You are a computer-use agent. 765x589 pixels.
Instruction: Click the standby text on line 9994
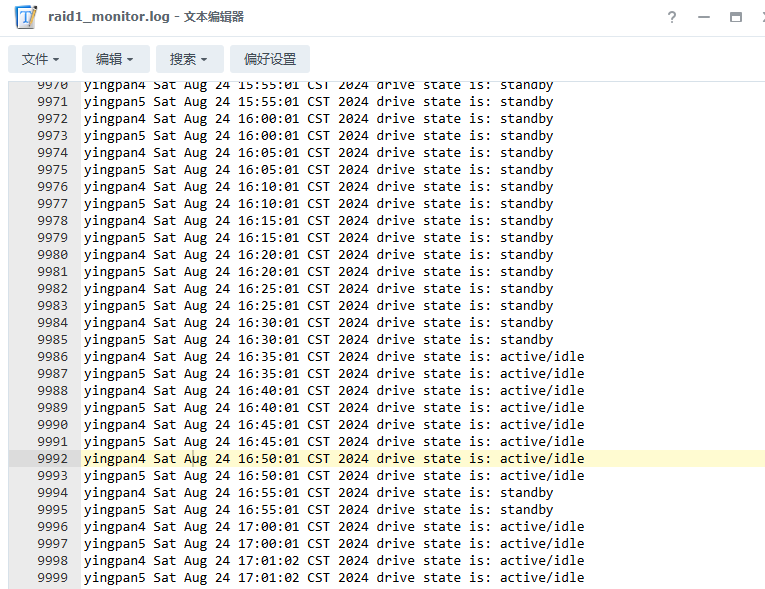(x=526, y=493)
